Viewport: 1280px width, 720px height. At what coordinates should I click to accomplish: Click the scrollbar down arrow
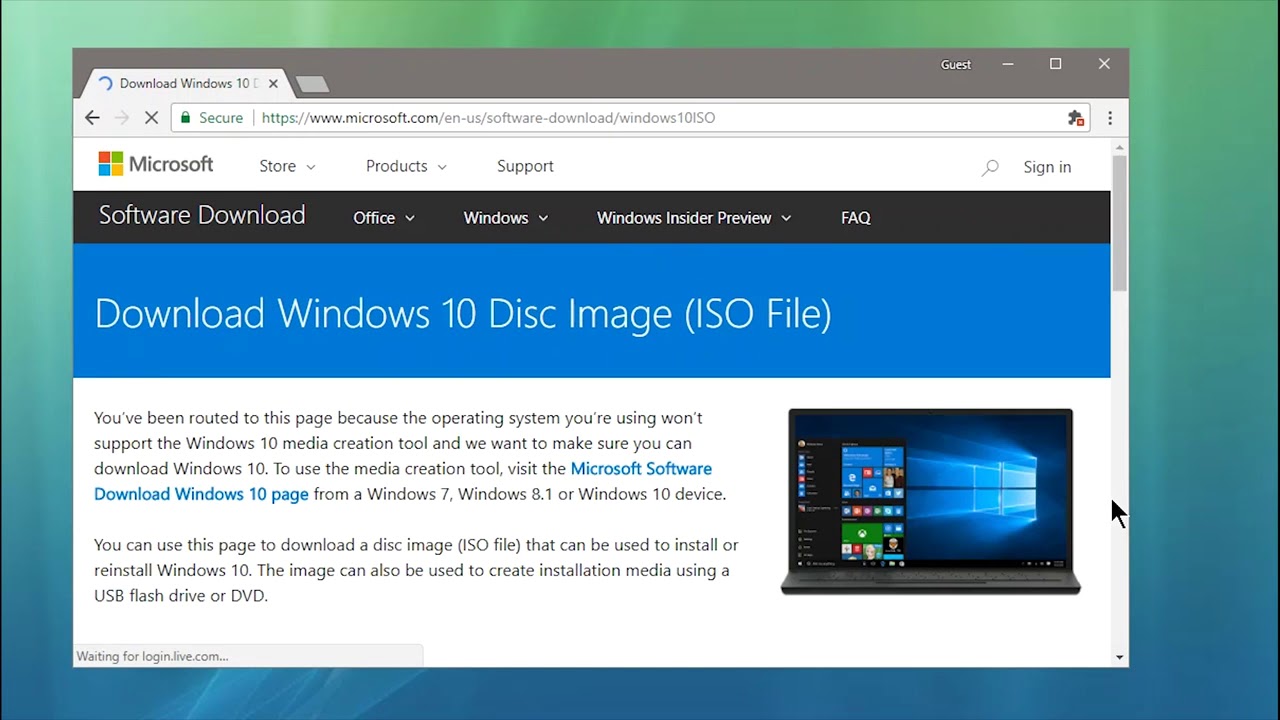point(1120,657)
